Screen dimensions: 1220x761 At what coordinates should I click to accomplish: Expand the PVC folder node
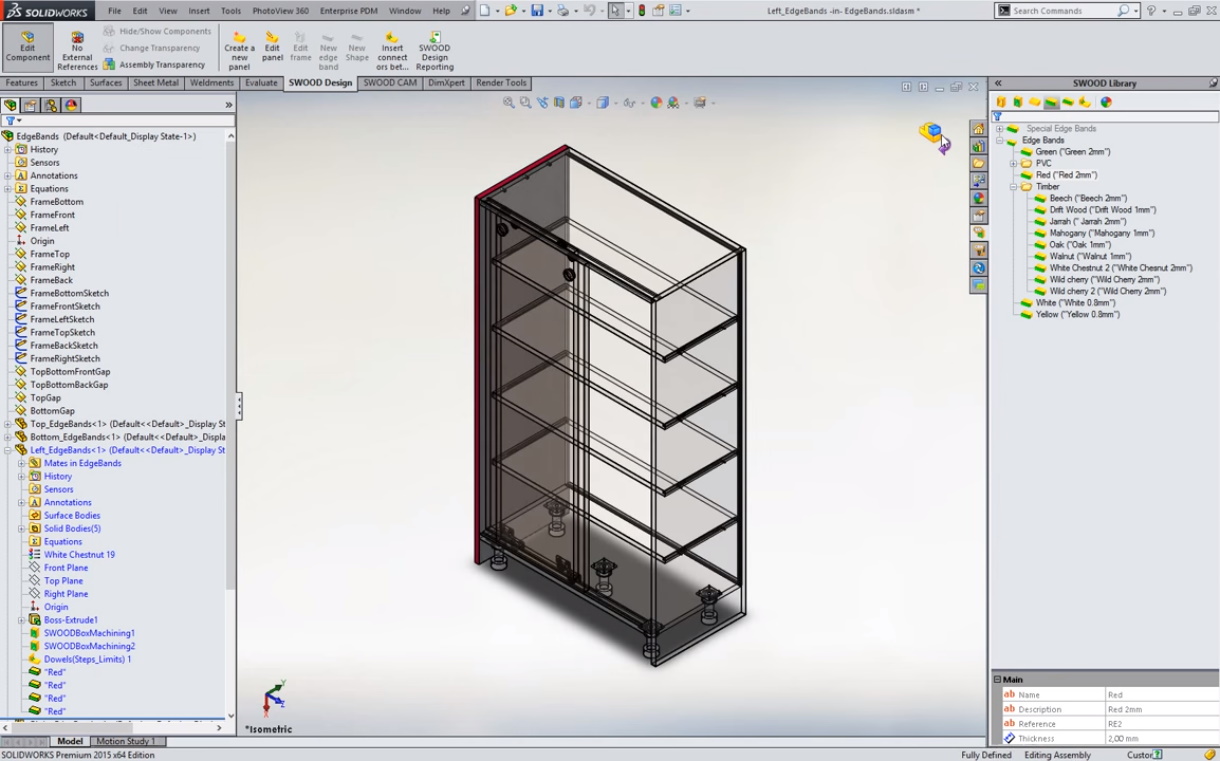click(x=1013, y=163)
